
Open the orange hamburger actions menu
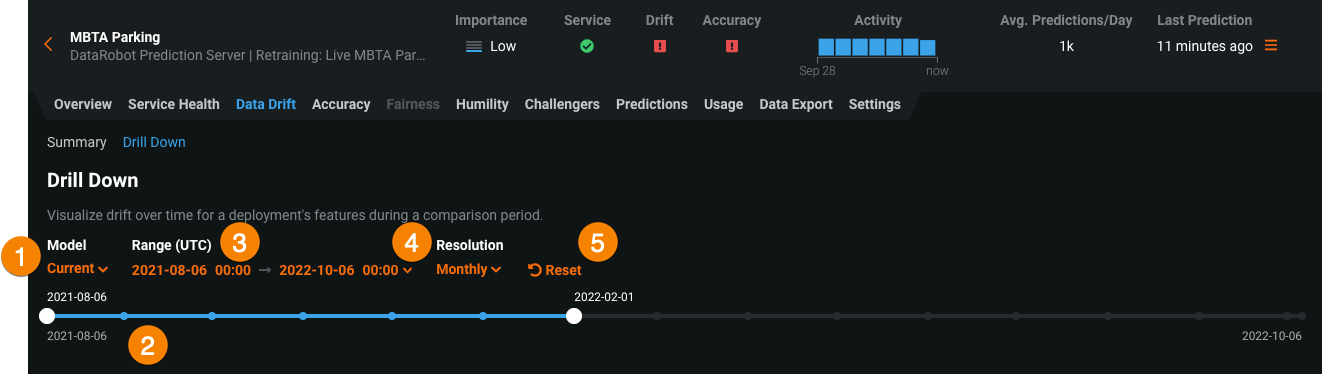point(1271,46)
